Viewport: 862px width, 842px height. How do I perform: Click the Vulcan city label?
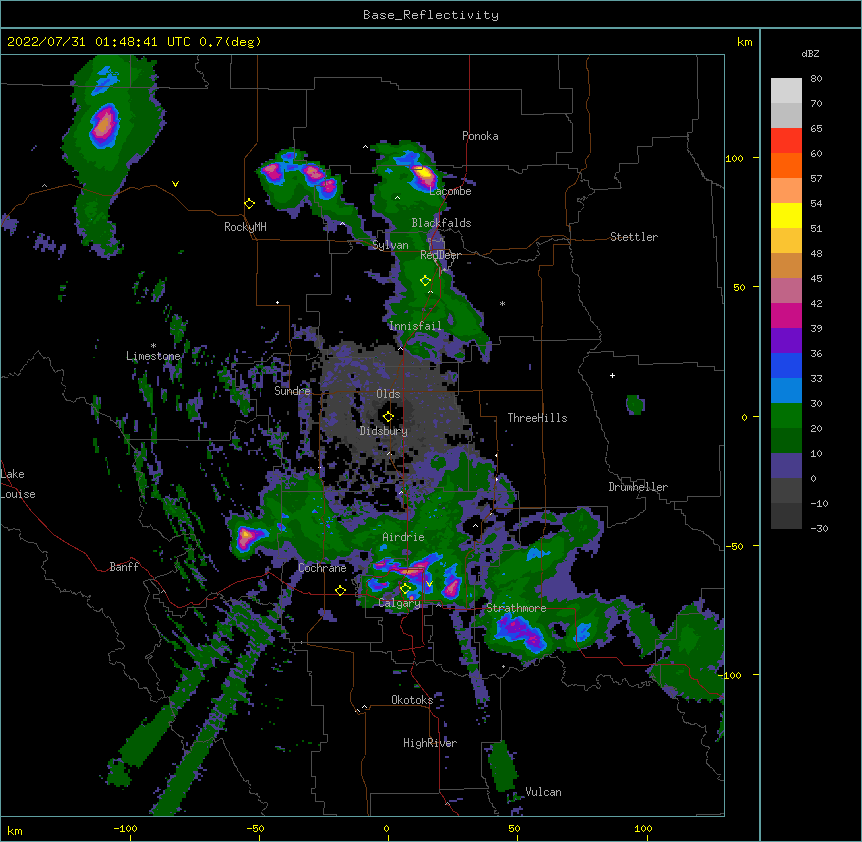(x=543, y=792)
